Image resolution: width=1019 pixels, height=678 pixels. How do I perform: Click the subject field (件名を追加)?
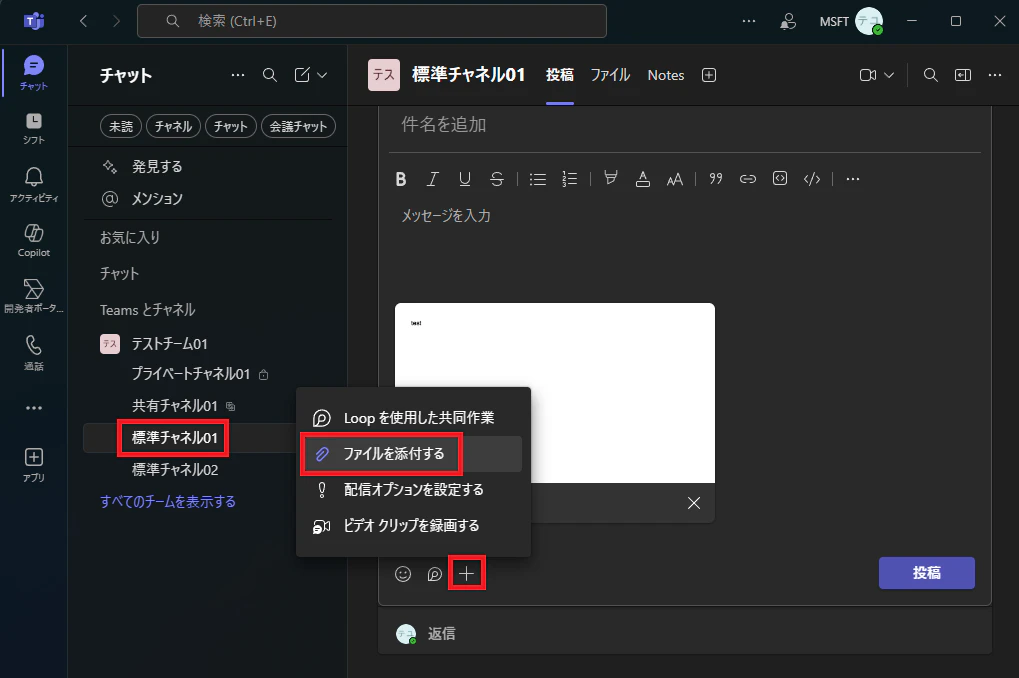coord(684,125)
